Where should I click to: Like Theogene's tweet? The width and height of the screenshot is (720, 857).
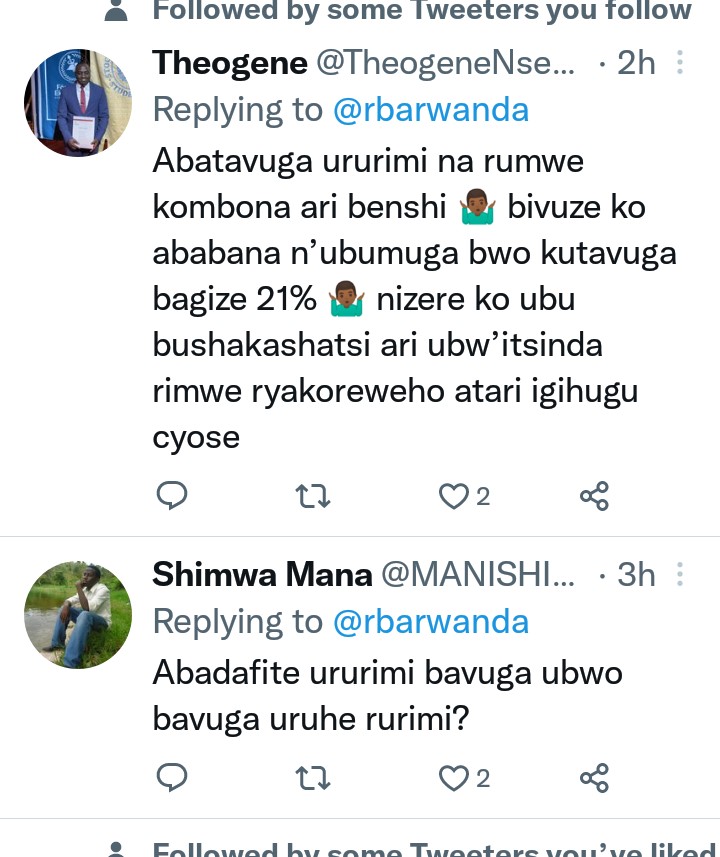pos(455,496)
